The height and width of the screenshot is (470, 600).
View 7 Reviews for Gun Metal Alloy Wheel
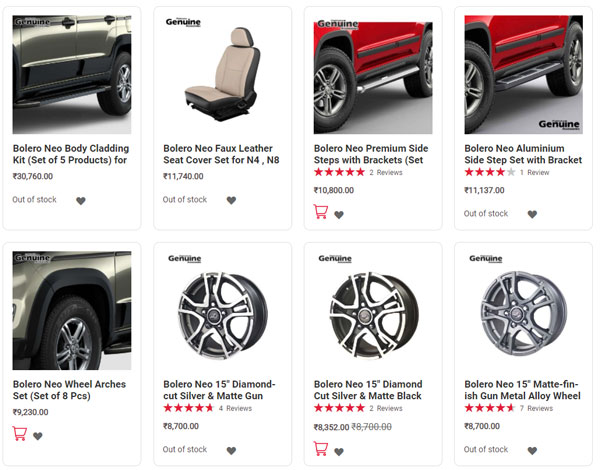[539, 408]
